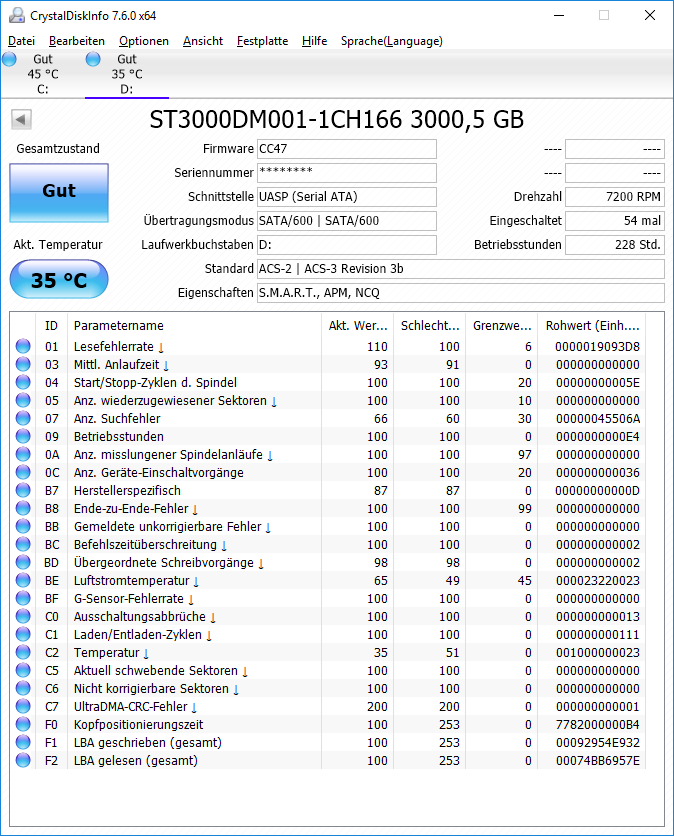The width and height of the screenshot is (674, 836).
Task: Open the Hilfe menu
Action: [315, 41]
